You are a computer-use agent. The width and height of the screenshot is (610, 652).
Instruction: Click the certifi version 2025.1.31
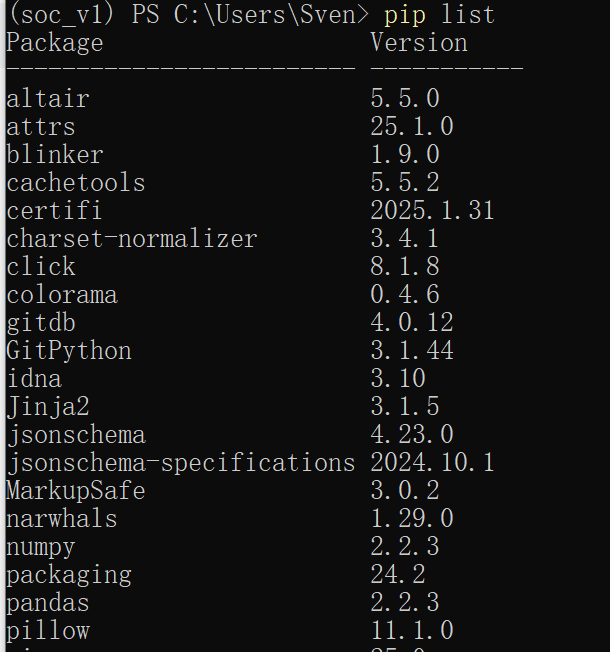(432, 211)
